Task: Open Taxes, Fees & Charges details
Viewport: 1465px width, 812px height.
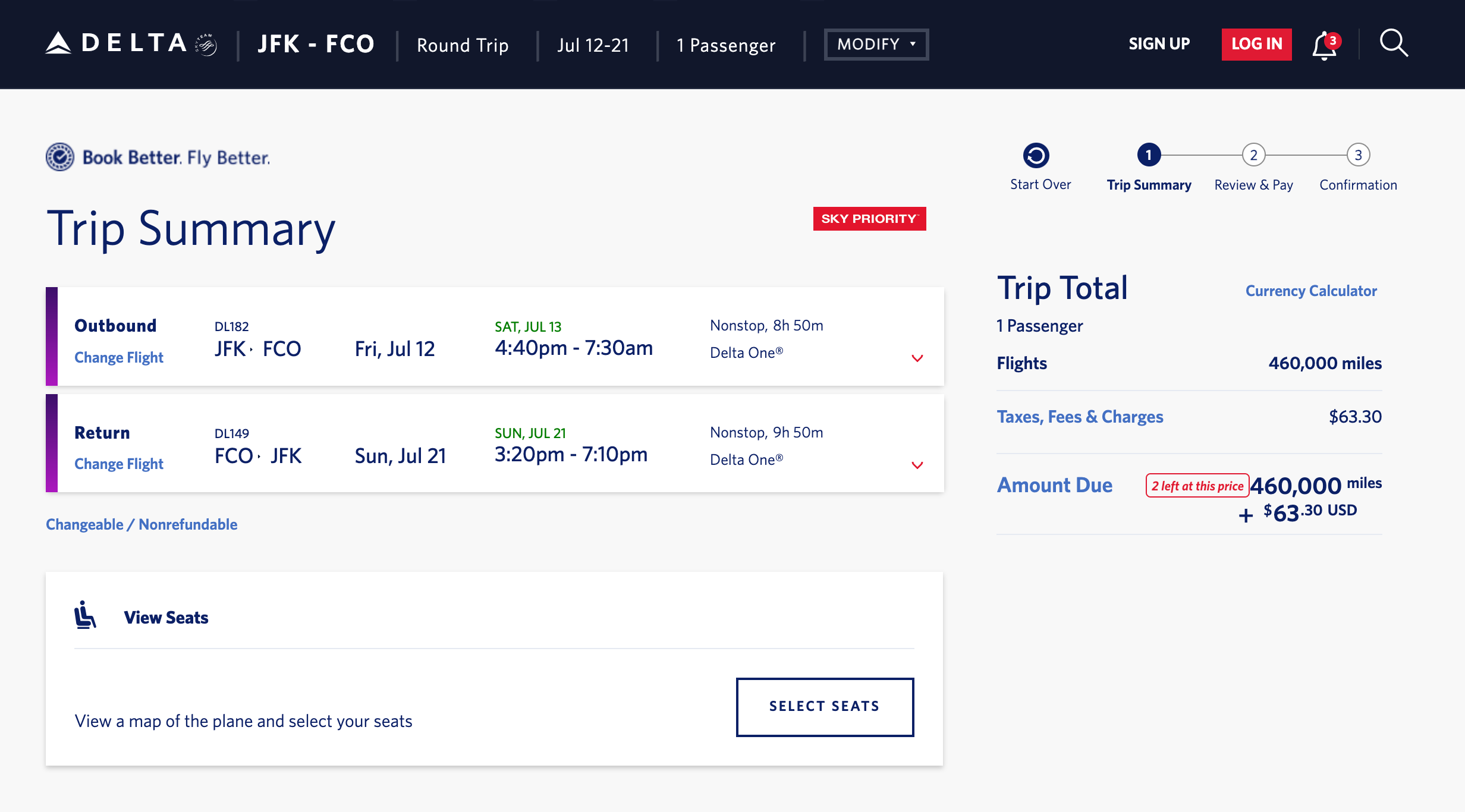Action: pyautogui.click(x=1080, y=416)
